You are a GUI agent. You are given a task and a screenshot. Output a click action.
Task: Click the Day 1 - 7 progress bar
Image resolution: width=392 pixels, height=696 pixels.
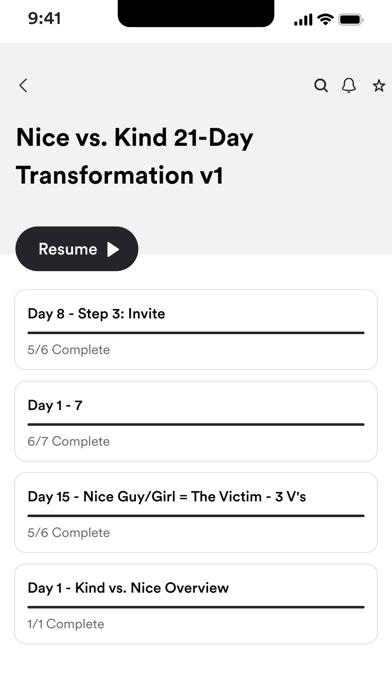pyautogui.click(x=196, y=424)
